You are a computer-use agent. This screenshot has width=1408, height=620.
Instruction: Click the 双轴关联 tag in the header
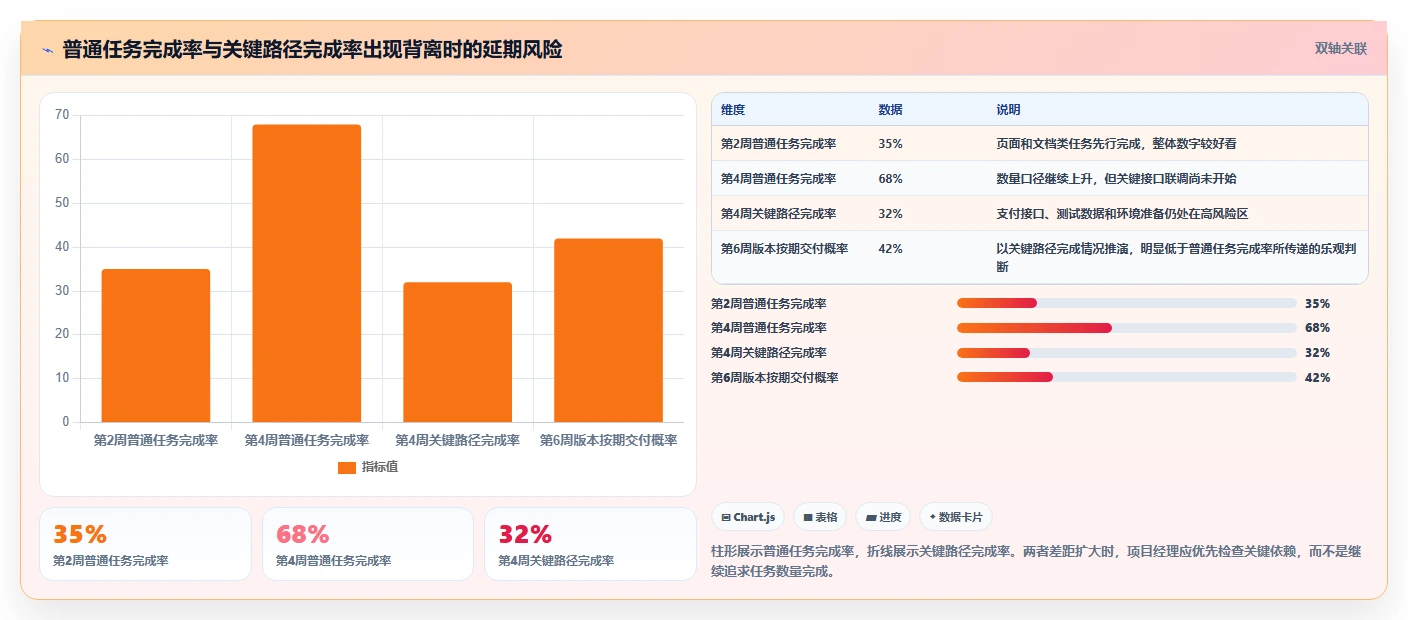pos(1340,48)
